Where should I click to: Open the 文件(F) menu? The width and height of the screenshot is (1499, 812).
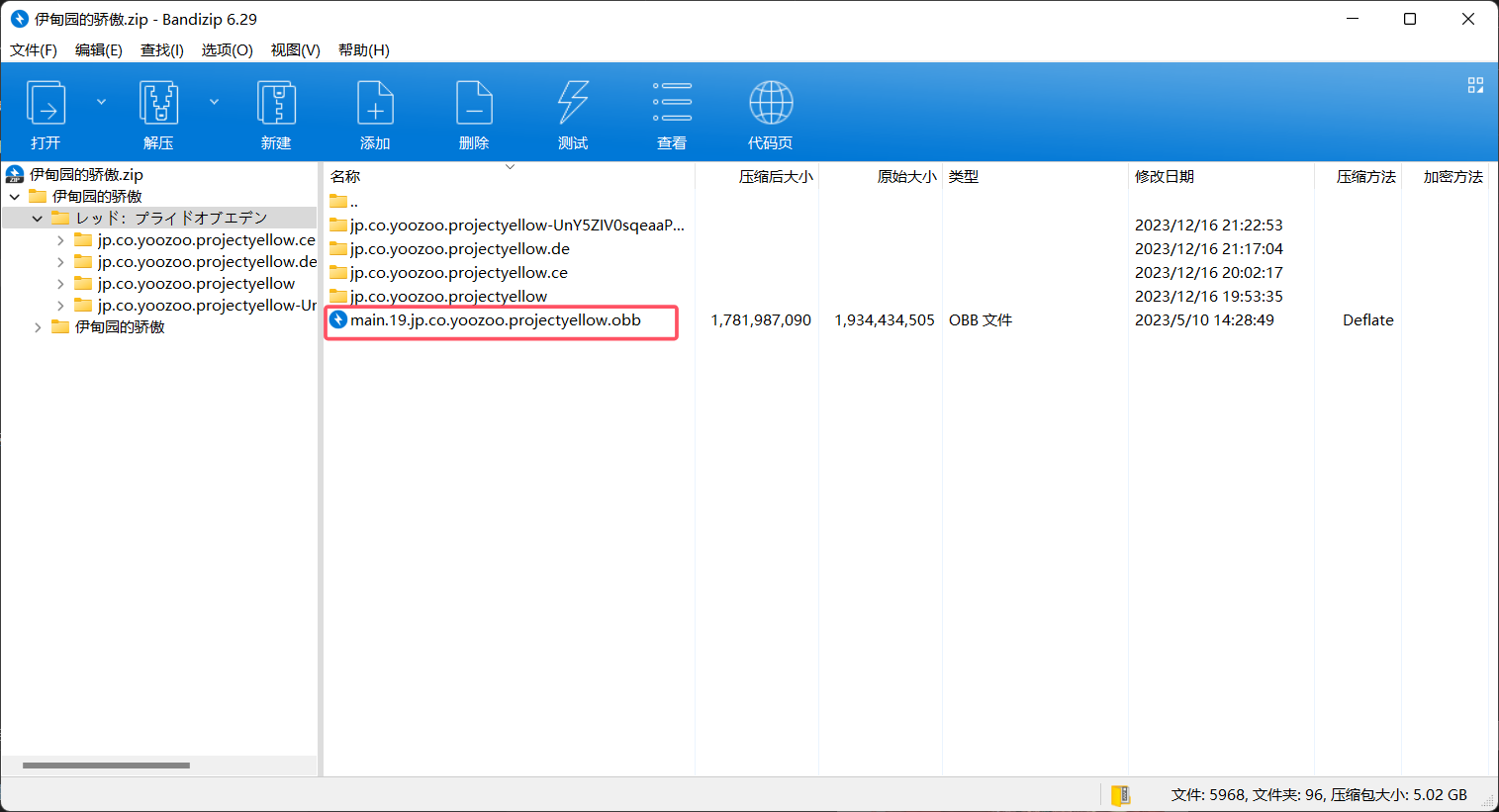(x=34, y=50)
